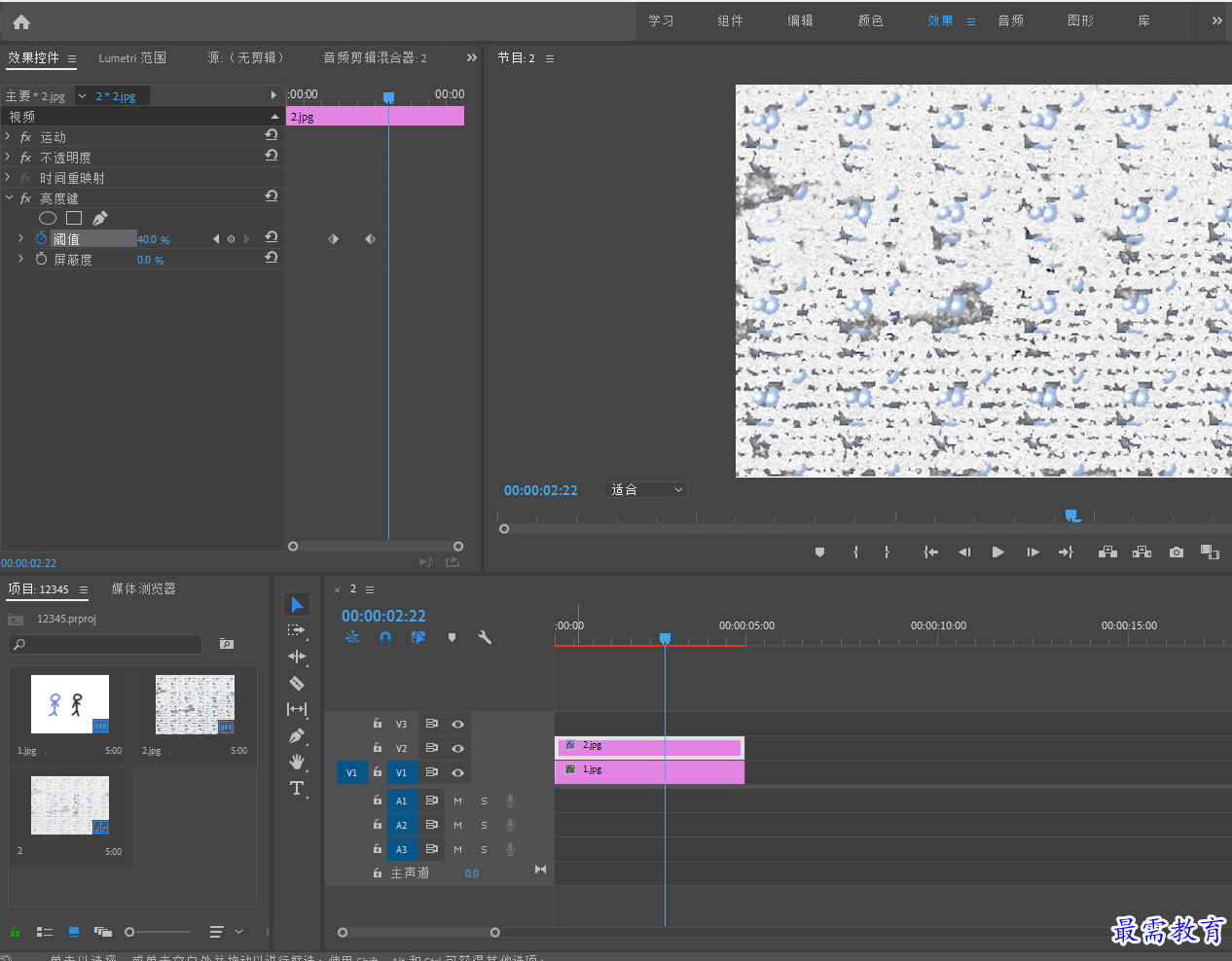Open the comparison view button
Viewport: 1232px width, 961px height.
[x=1210, y=552]
